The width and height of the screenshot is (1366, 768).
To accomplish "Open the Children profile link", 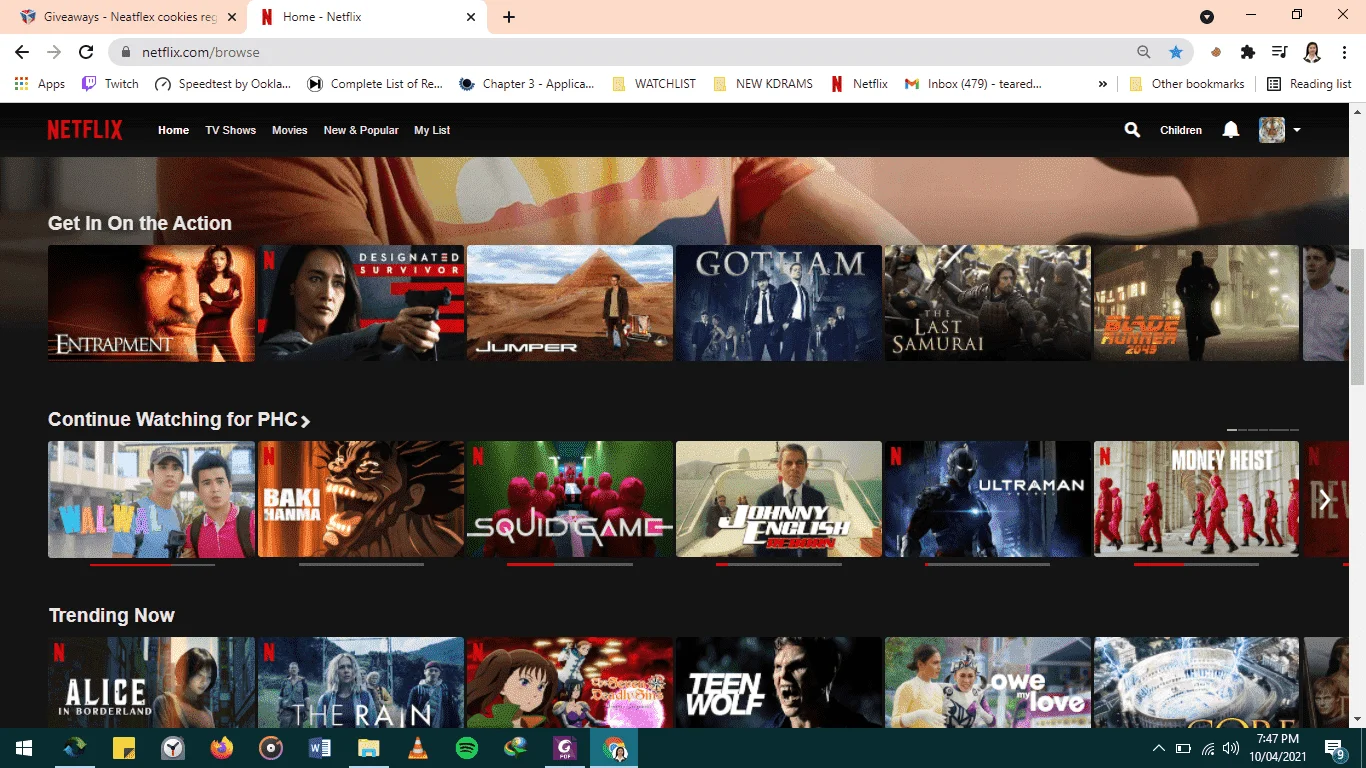I will coord(1181,130).
